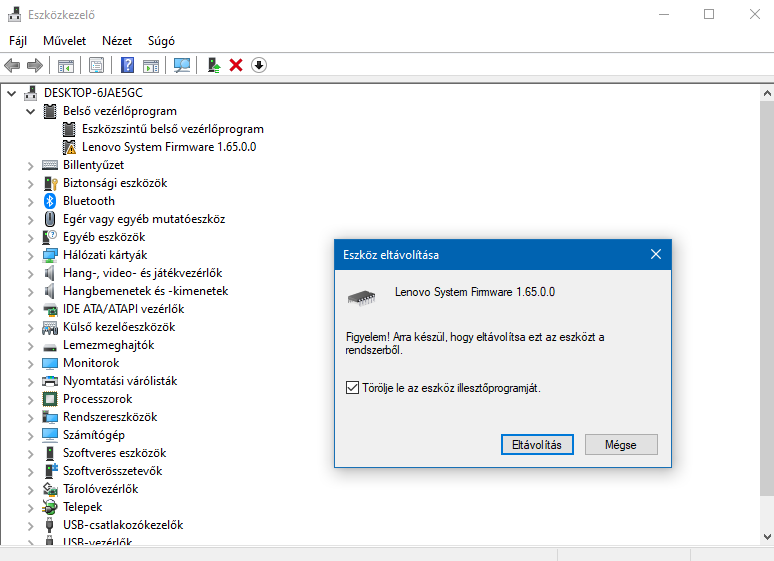This screenshot has width=774, height=561.
Task: Click the chip icon in the removal dialog
Action: pyautogui.click(x=361, y=298)
